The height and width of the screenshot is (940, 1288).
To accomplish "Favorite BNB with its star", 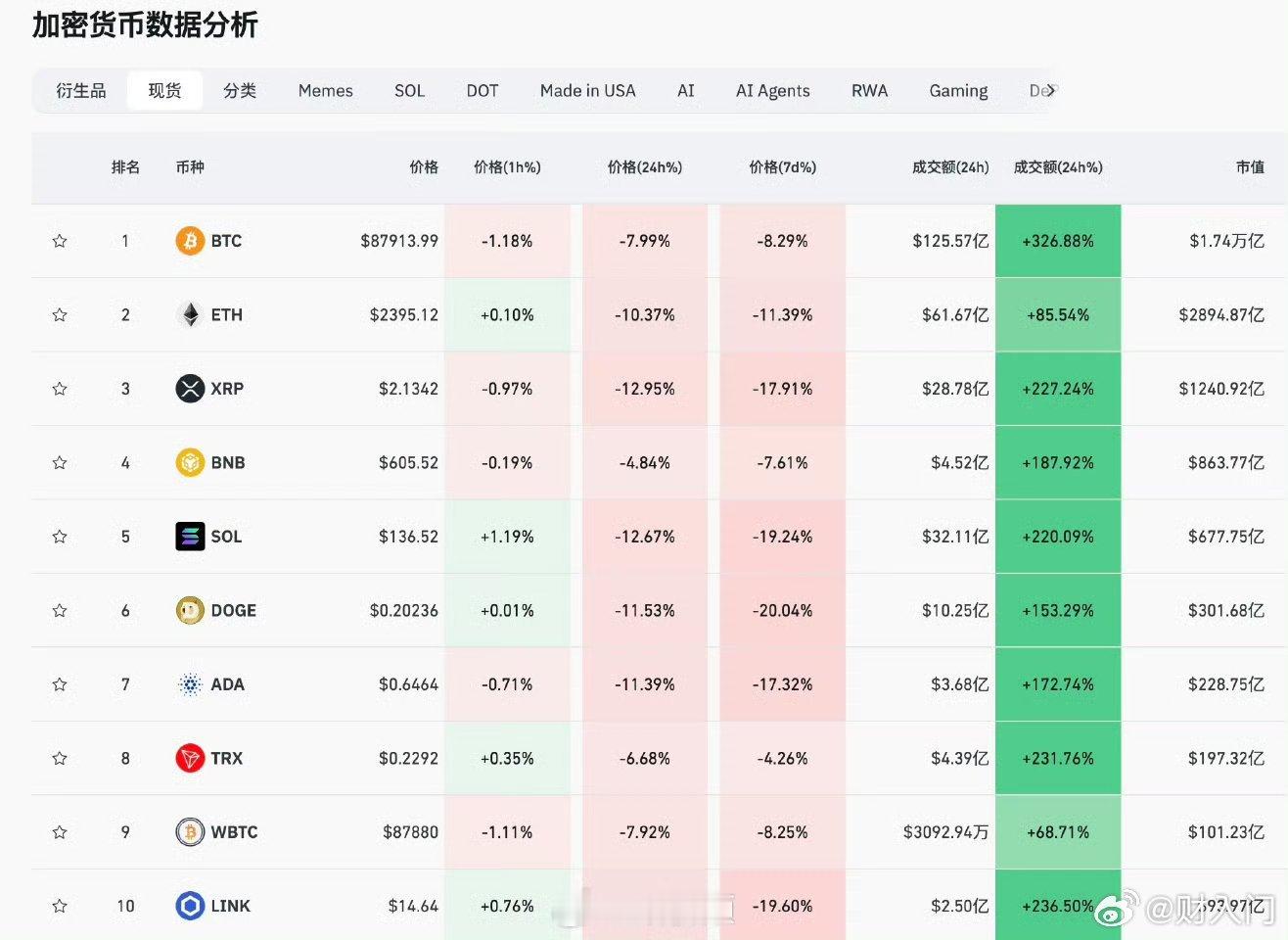I will point(60,462).
